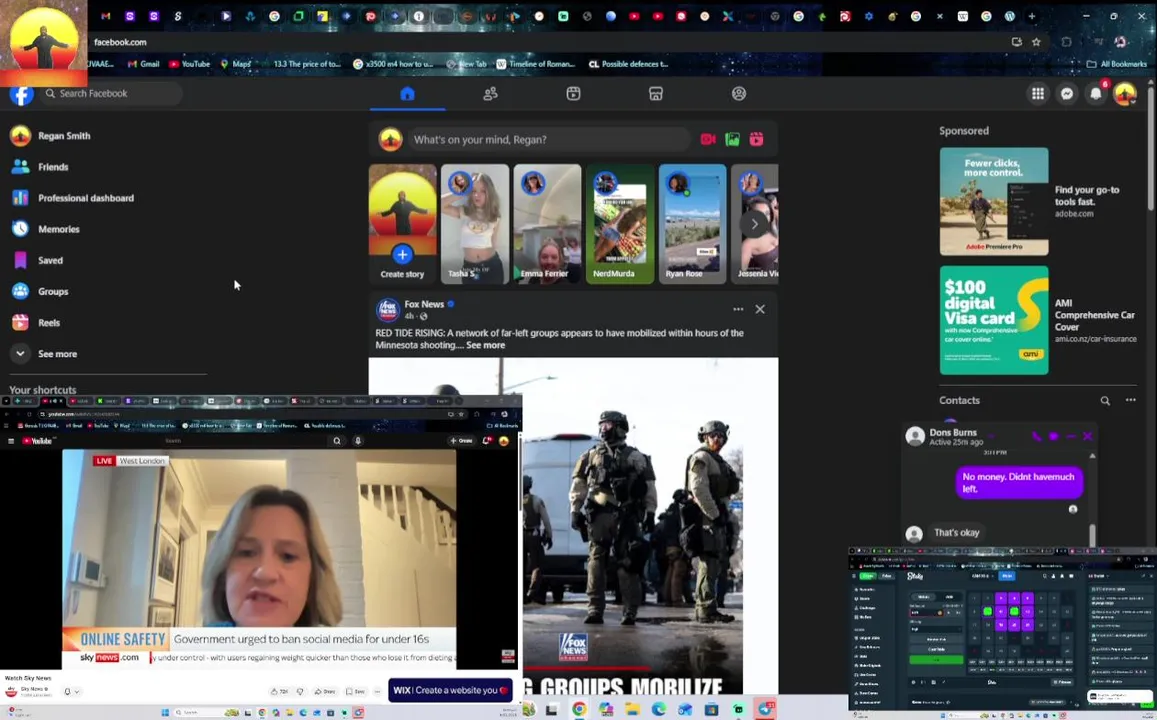Add Photo/video from the composer

732,139
